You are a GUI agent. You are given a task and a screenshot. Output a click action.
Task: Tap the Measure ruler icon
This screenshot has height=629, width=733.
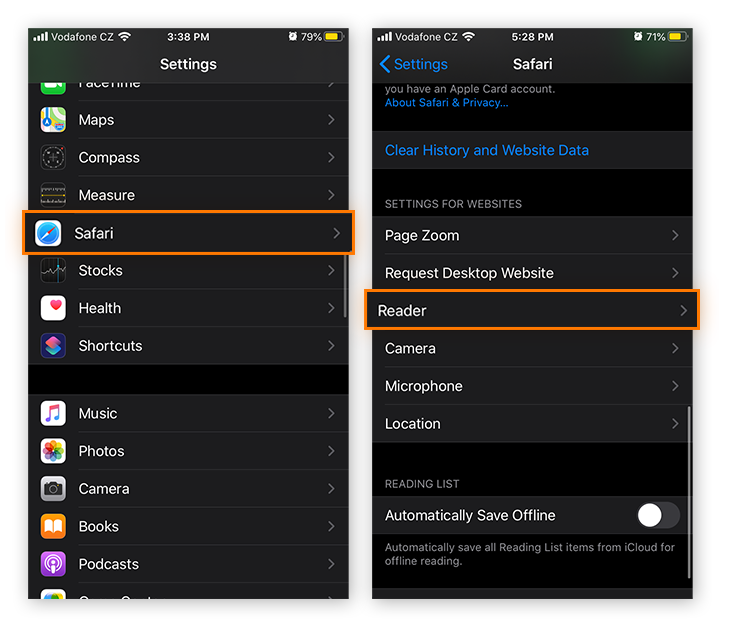click(53, 195)
